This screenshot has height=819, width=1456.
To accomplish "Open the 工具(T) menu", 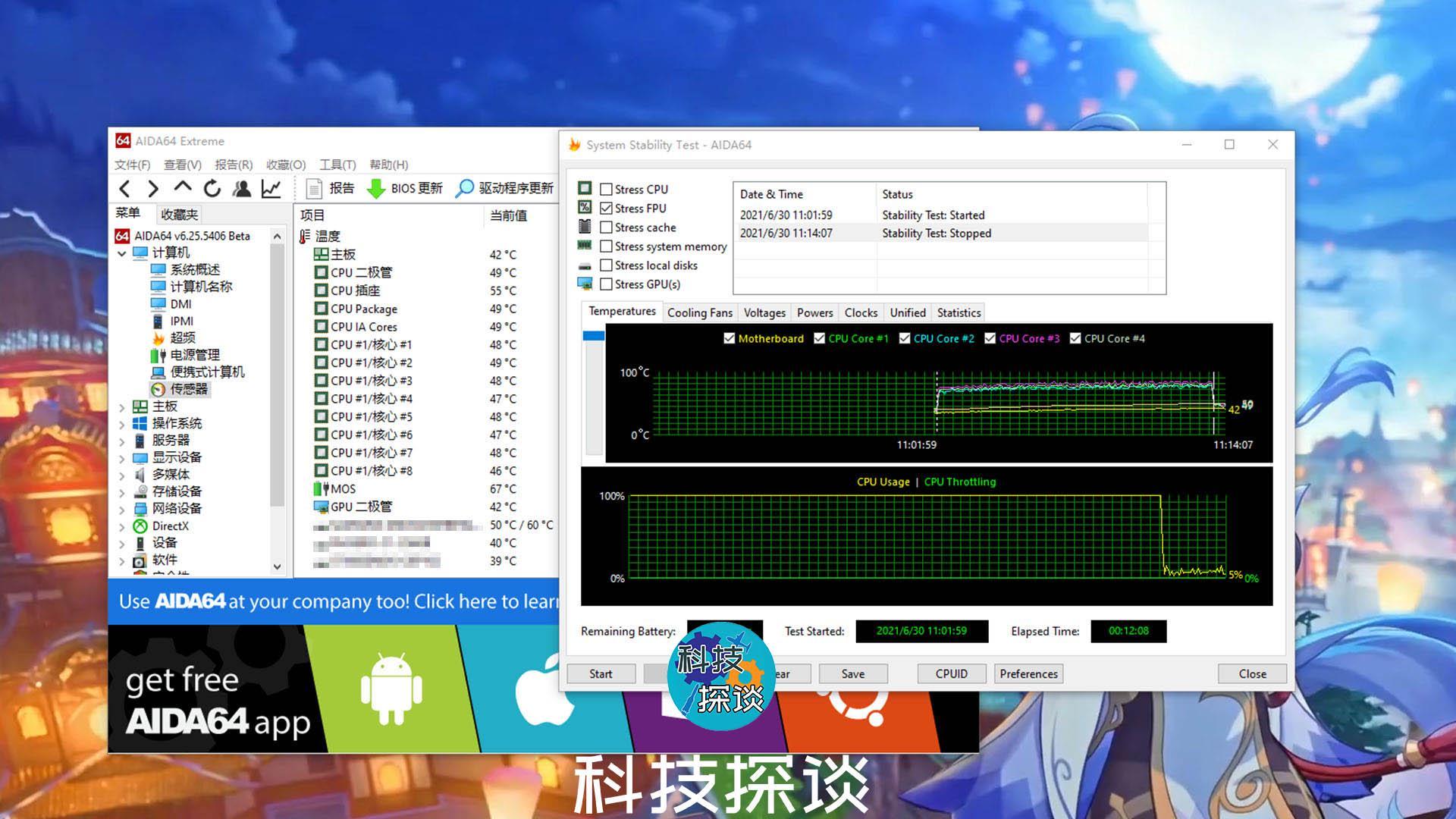I will 337,165.
